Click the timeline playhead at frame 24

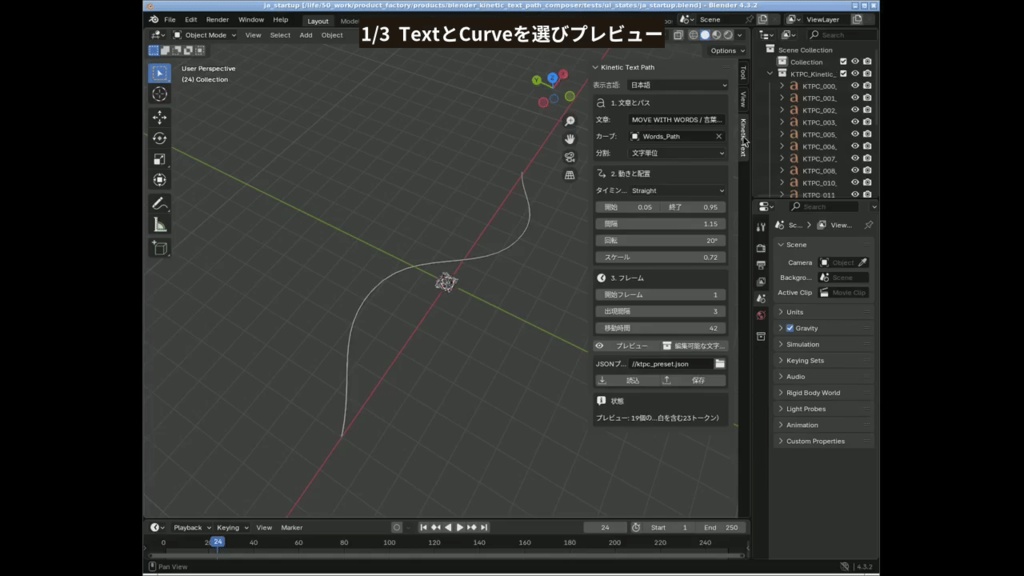tap(217, 542)
